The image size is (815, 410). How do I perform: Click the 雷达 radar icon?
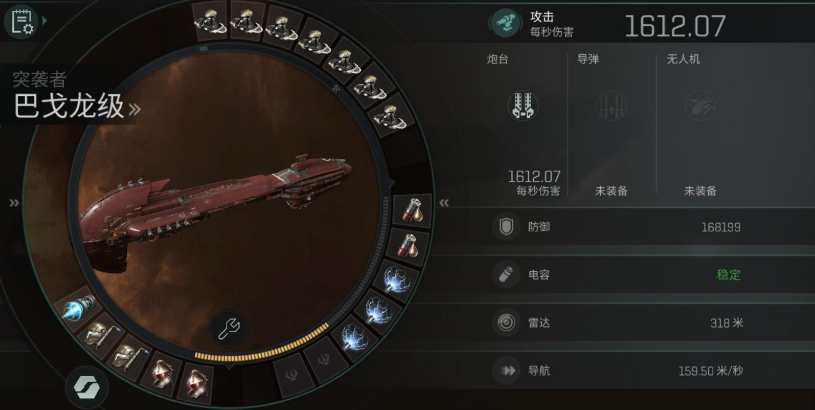(506, 323)
